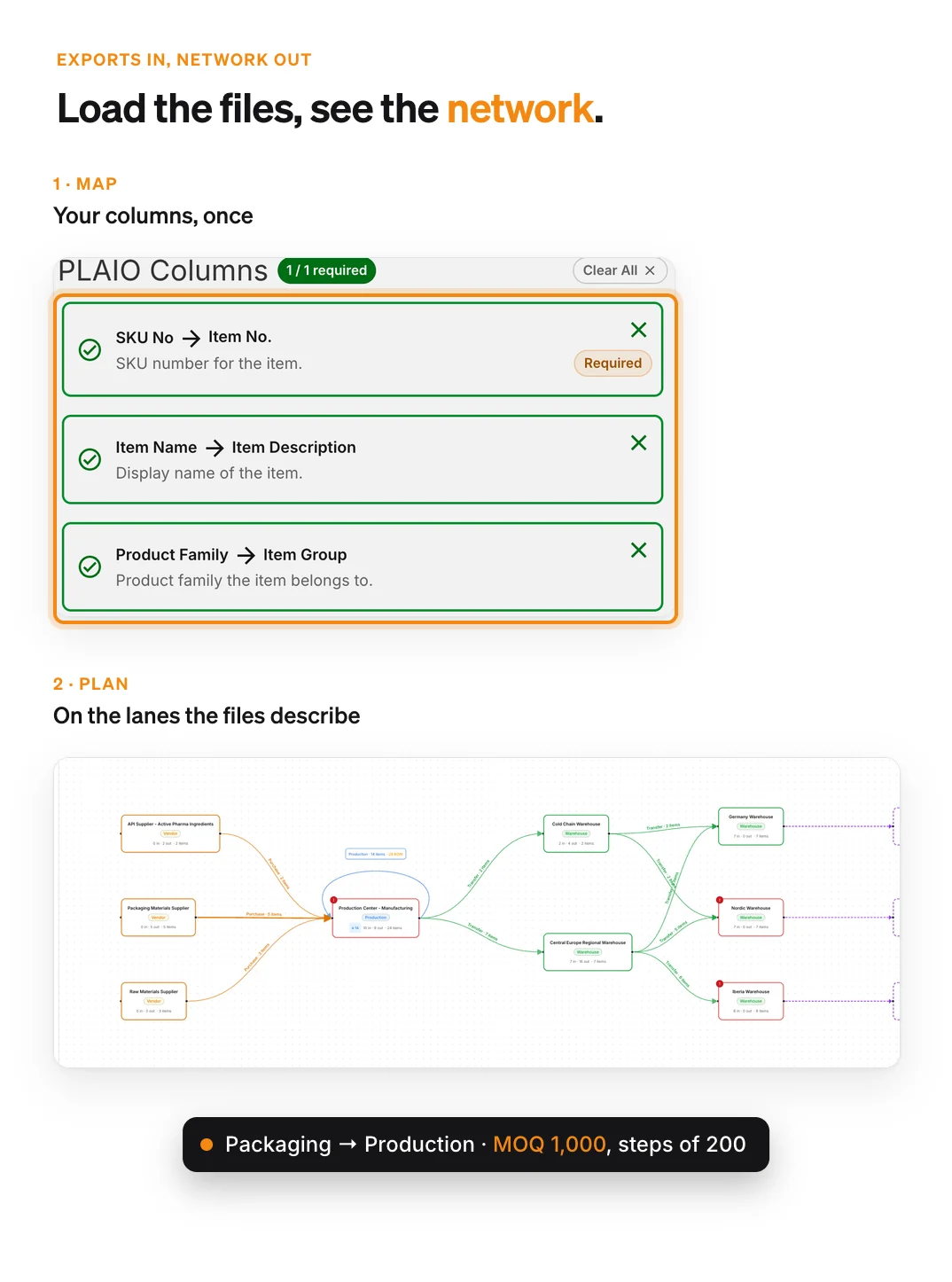Click the Packaging → Production MOQ caption pill
The height and width of the screenshot is (1282, 952).
(x=476, y=1145)
